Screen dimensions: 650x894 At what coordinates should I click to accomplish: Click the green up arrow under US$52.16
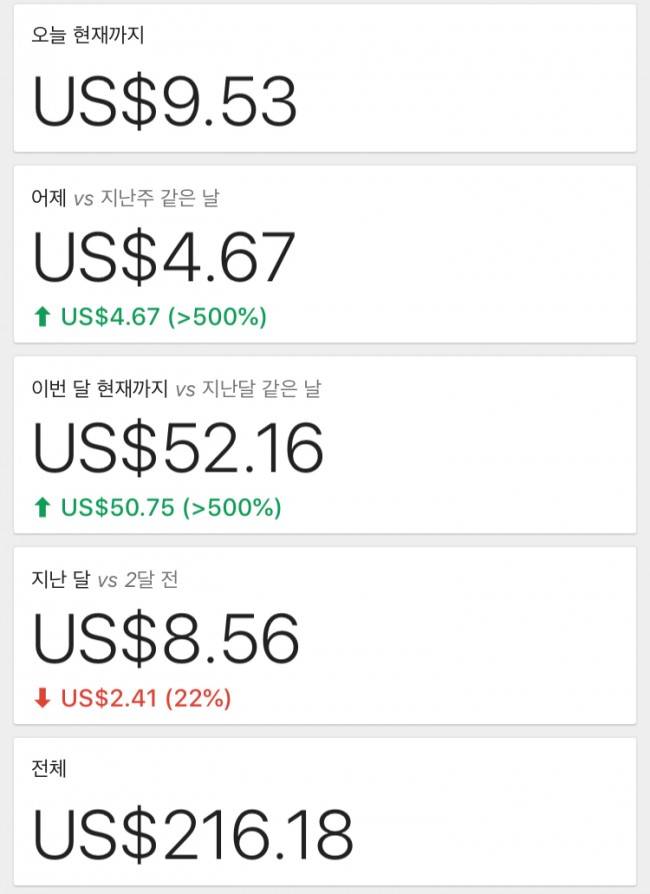42,508
